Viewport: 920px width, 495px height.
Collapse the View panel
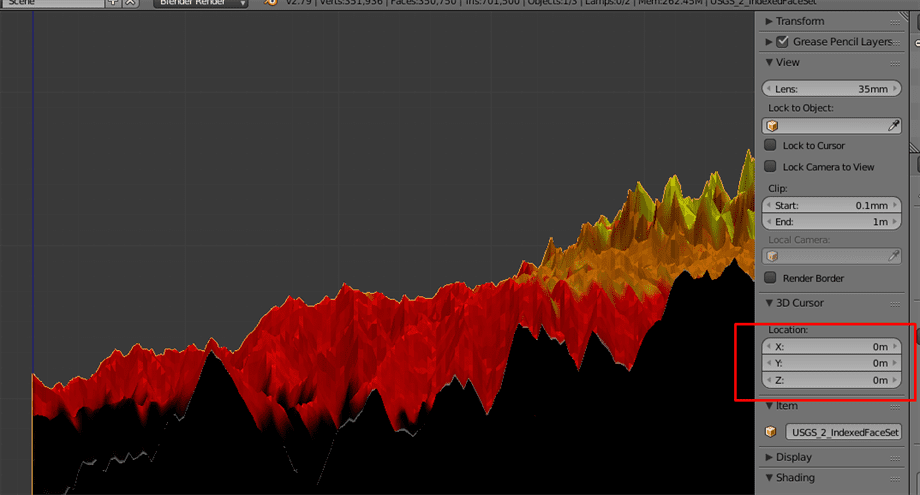point(769,62)
